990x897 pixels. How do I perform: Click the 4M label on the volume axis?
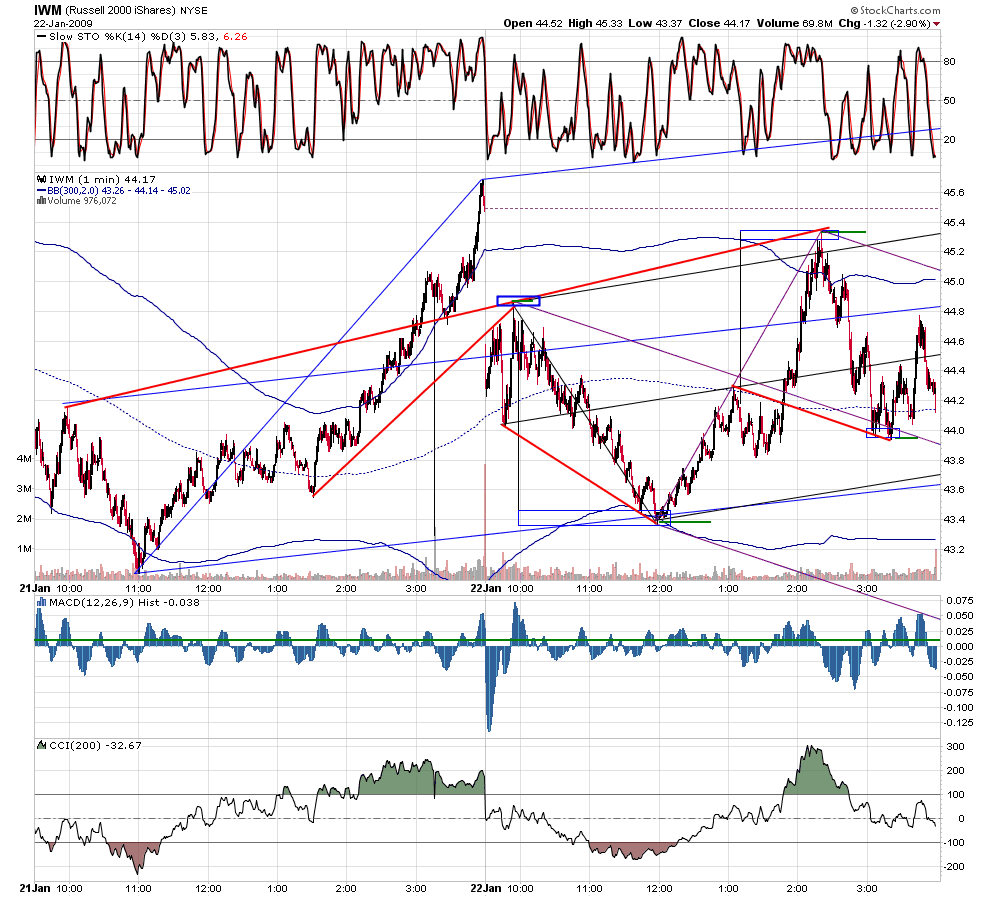click(x=23, y=458)
